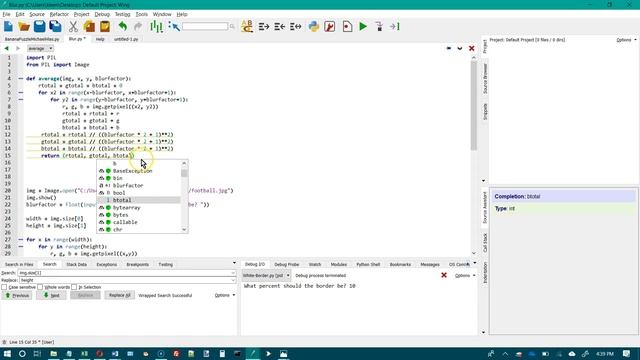Screen dimensions: 640x360
Task: Open the Debug menu
Action: pos(102,14)
